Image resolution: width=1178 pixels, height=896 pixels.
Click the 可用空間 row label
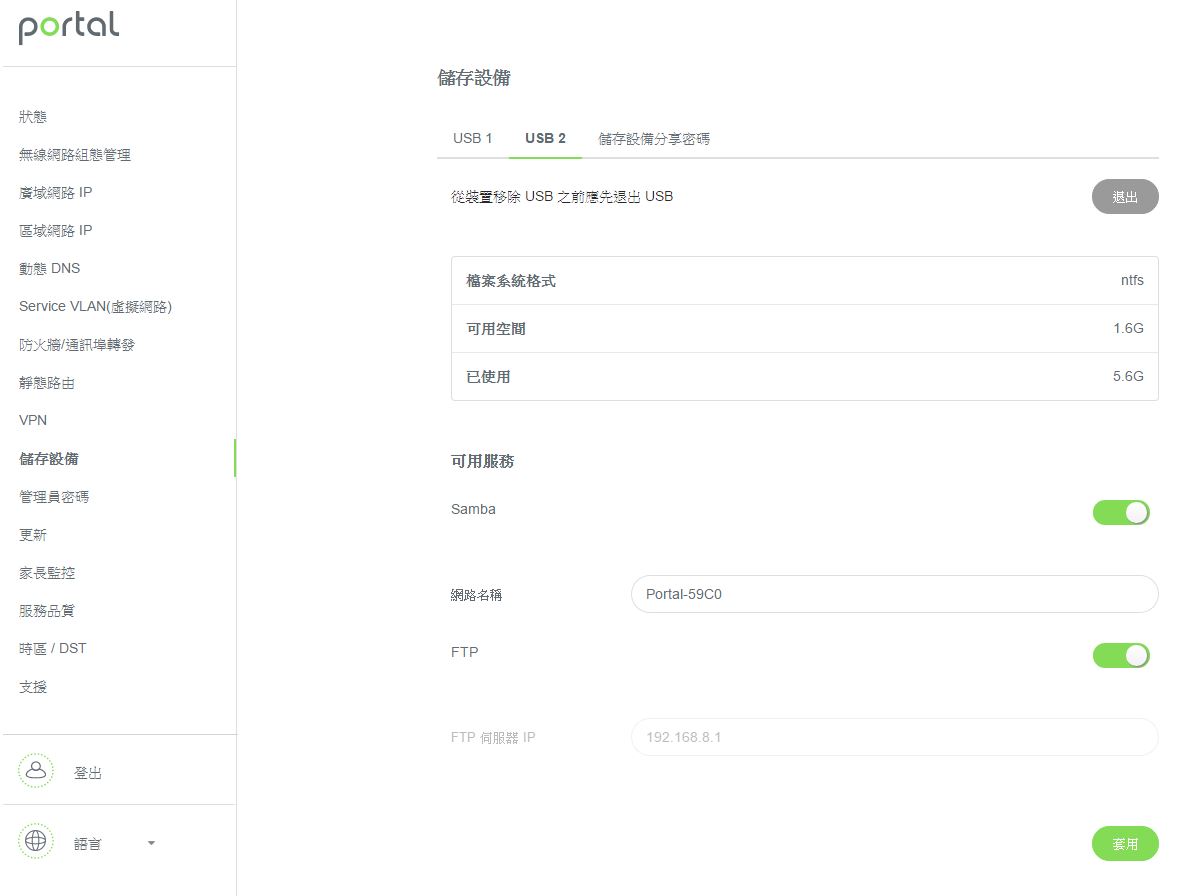coord(496,329)
